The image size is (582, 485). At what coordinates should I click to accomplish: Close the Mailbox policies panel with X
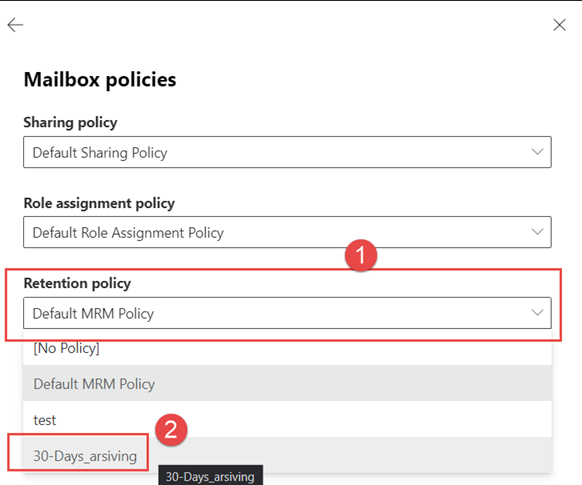pos(559,25)
